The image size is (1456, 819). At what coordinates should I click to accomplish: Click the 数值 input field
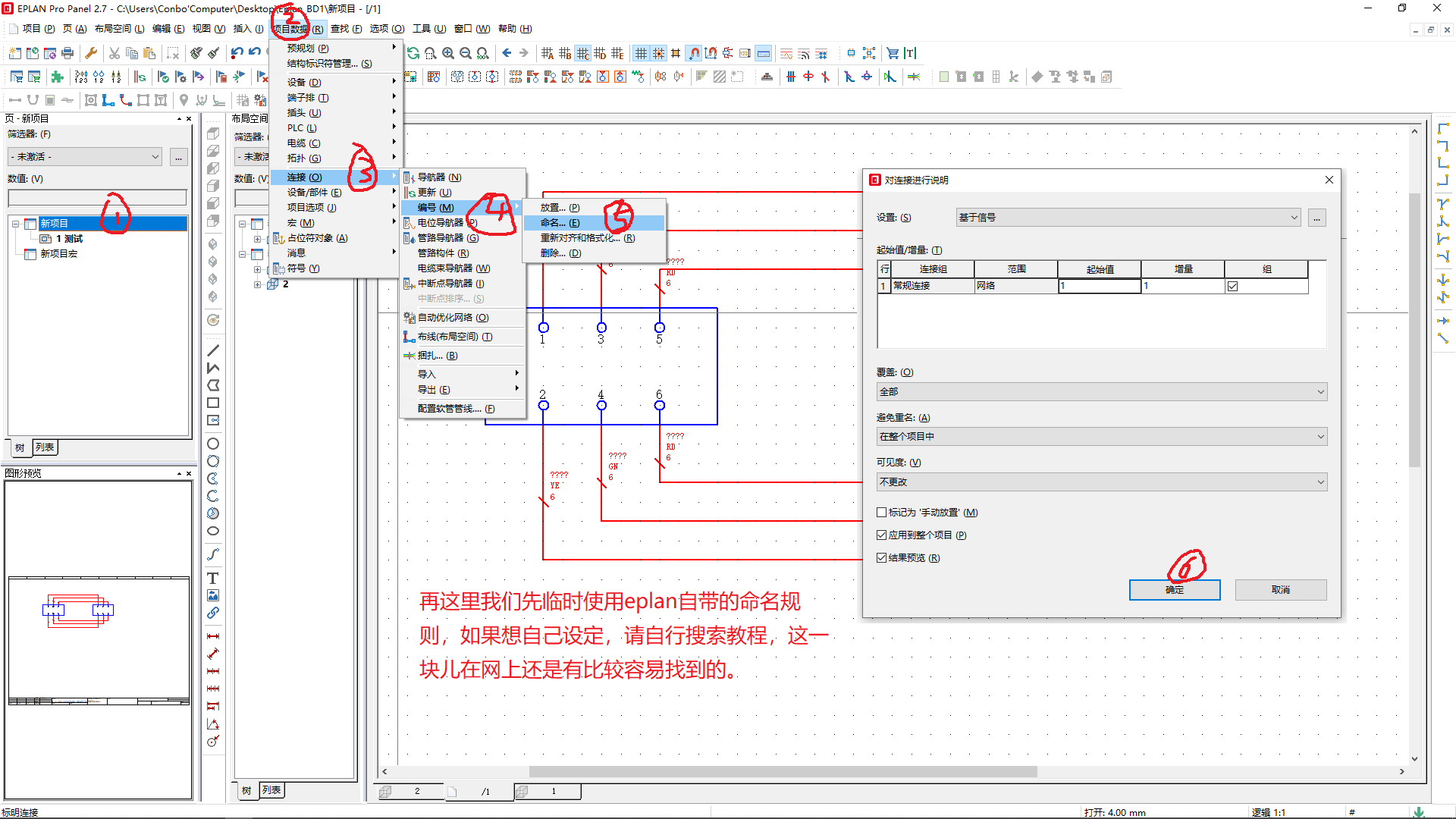pyautogui.click(x=98, y=196)
